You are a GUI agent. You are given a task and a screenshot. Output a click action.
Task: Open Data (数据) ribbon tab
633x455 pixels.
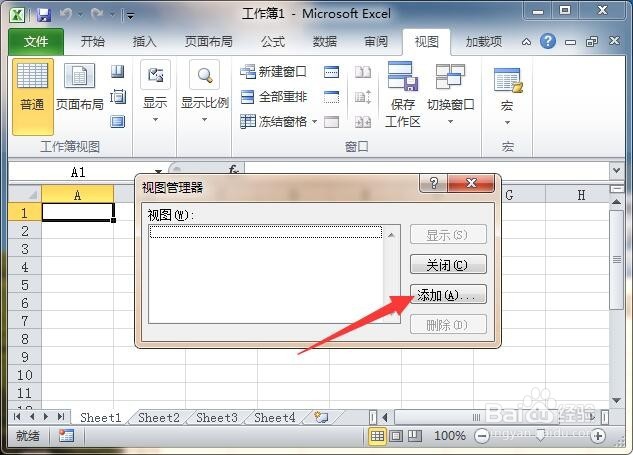325,41
